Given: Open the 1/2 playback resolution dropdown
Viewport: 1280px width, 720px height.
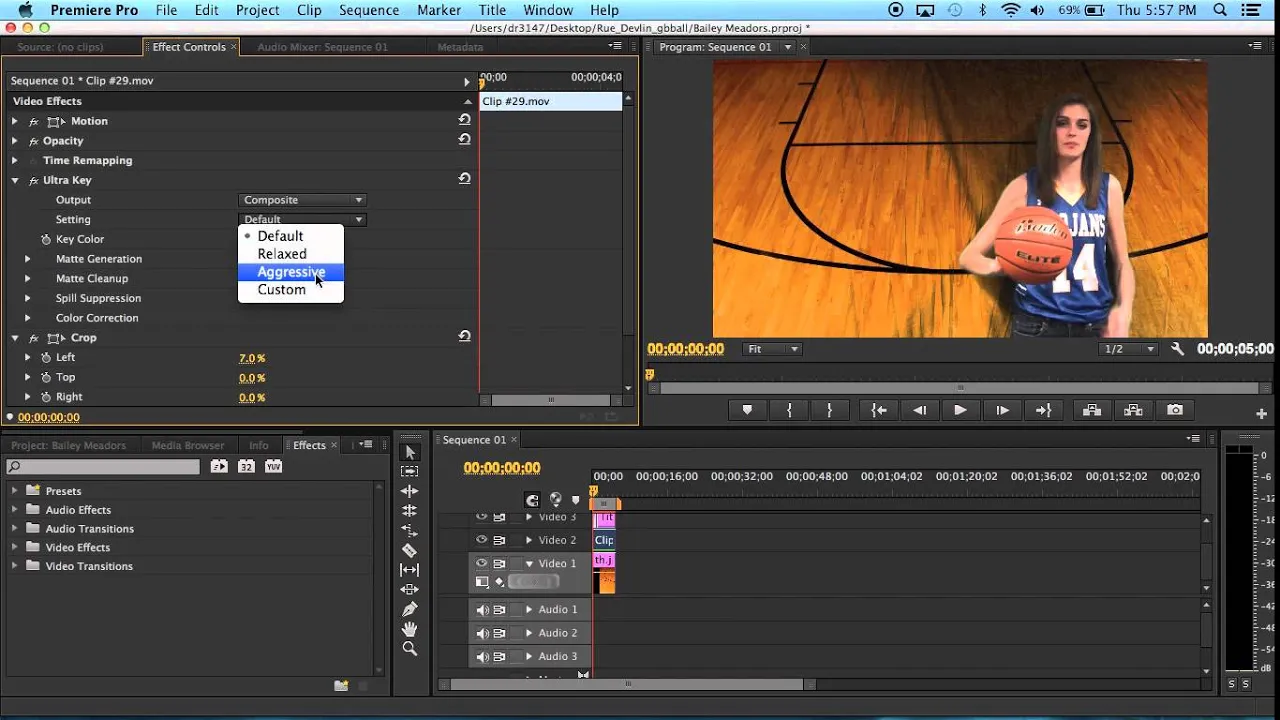Looking at the screenshot, I should click(1129, 349).
